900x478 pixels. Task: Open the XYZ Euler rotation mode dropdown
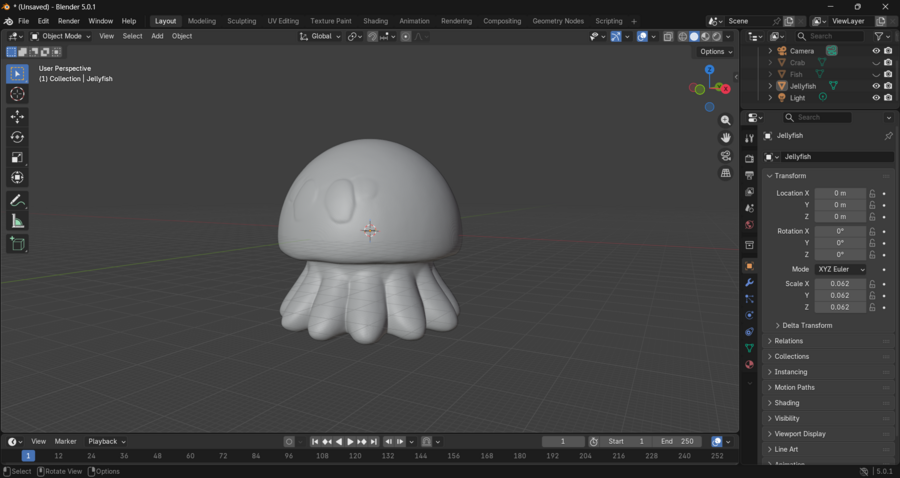[841, 269]
